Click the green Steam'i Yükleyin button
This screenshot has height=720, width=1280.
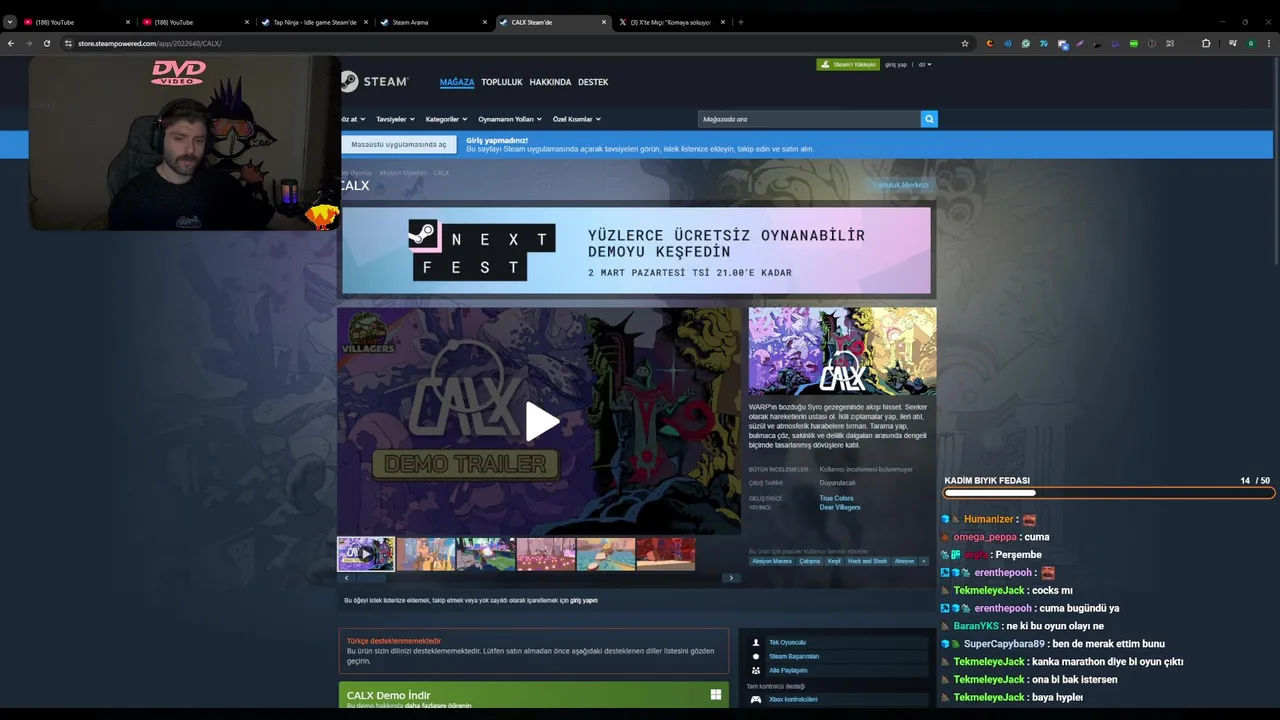coord(848,64)
